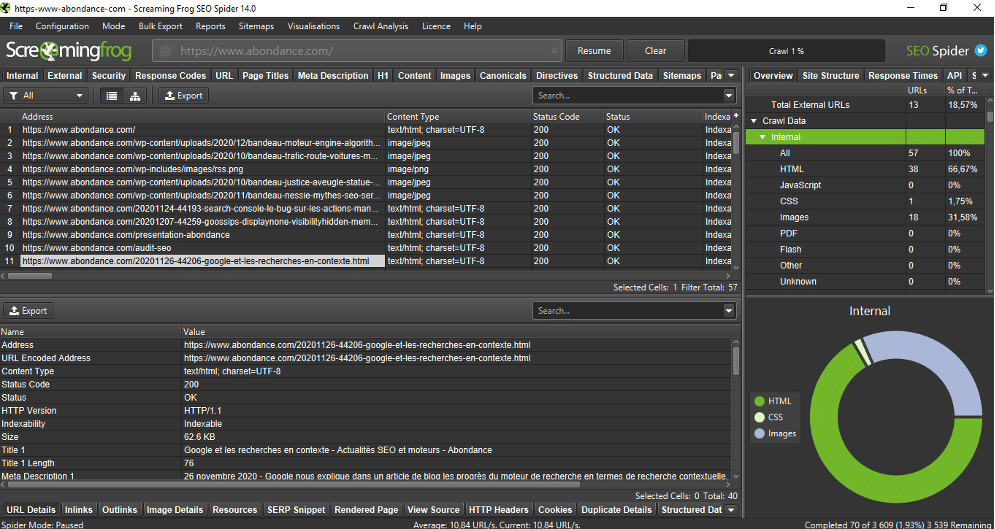Open the Reports menu
Screen dimensions: 995x529
click(x=211, y=26)
